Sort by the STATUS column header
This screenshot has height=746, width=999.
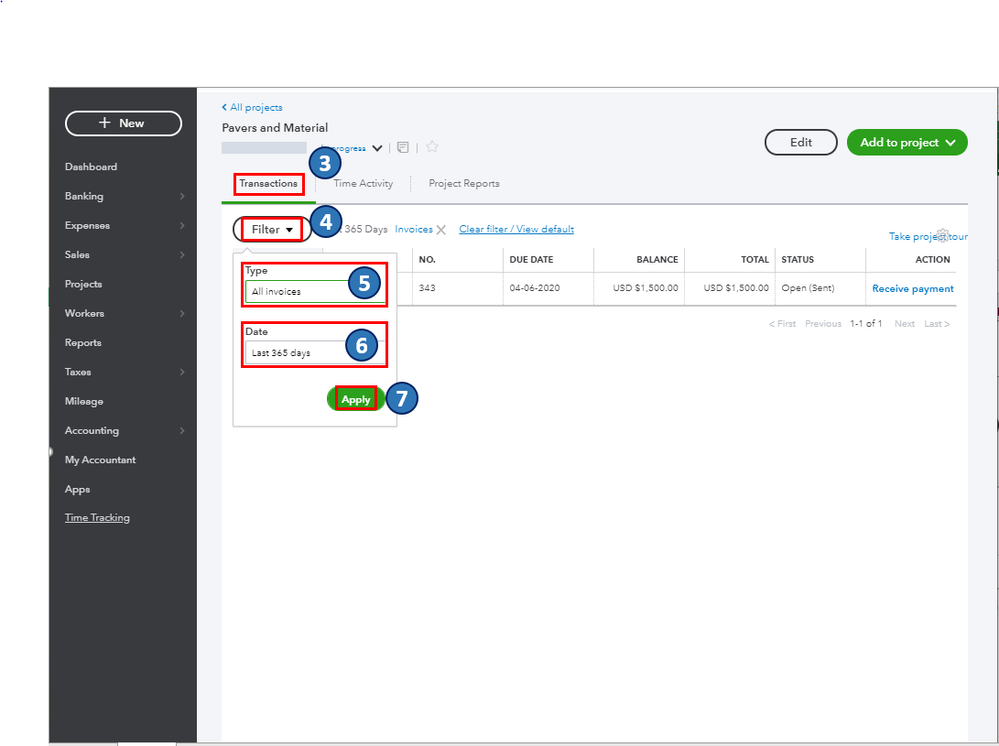(798, 260)
